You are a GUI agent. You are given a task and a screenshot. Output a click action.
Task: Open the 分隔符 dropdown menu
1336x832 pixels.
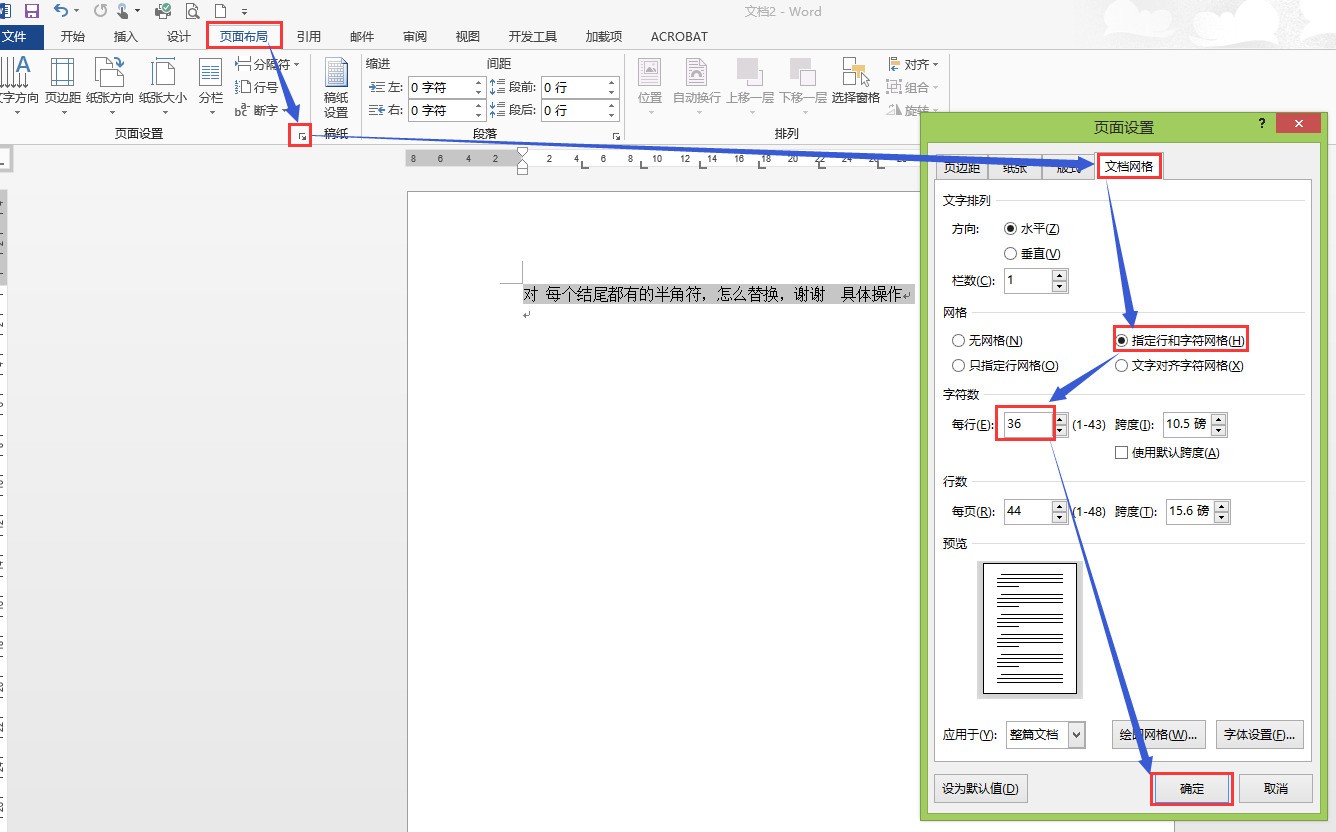[x=265, y=62]
